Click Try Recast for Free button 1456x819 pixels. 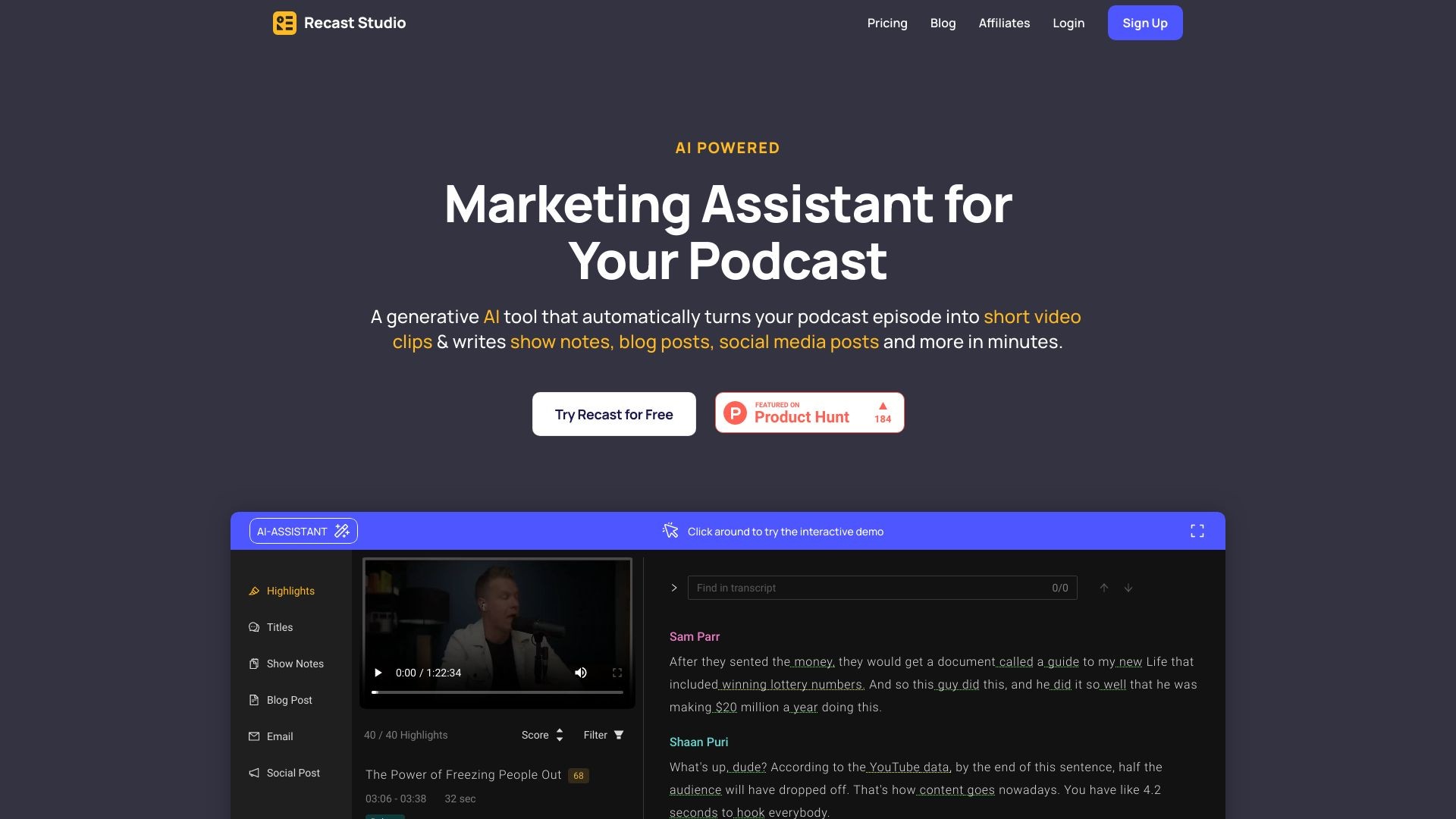(613, 414)
